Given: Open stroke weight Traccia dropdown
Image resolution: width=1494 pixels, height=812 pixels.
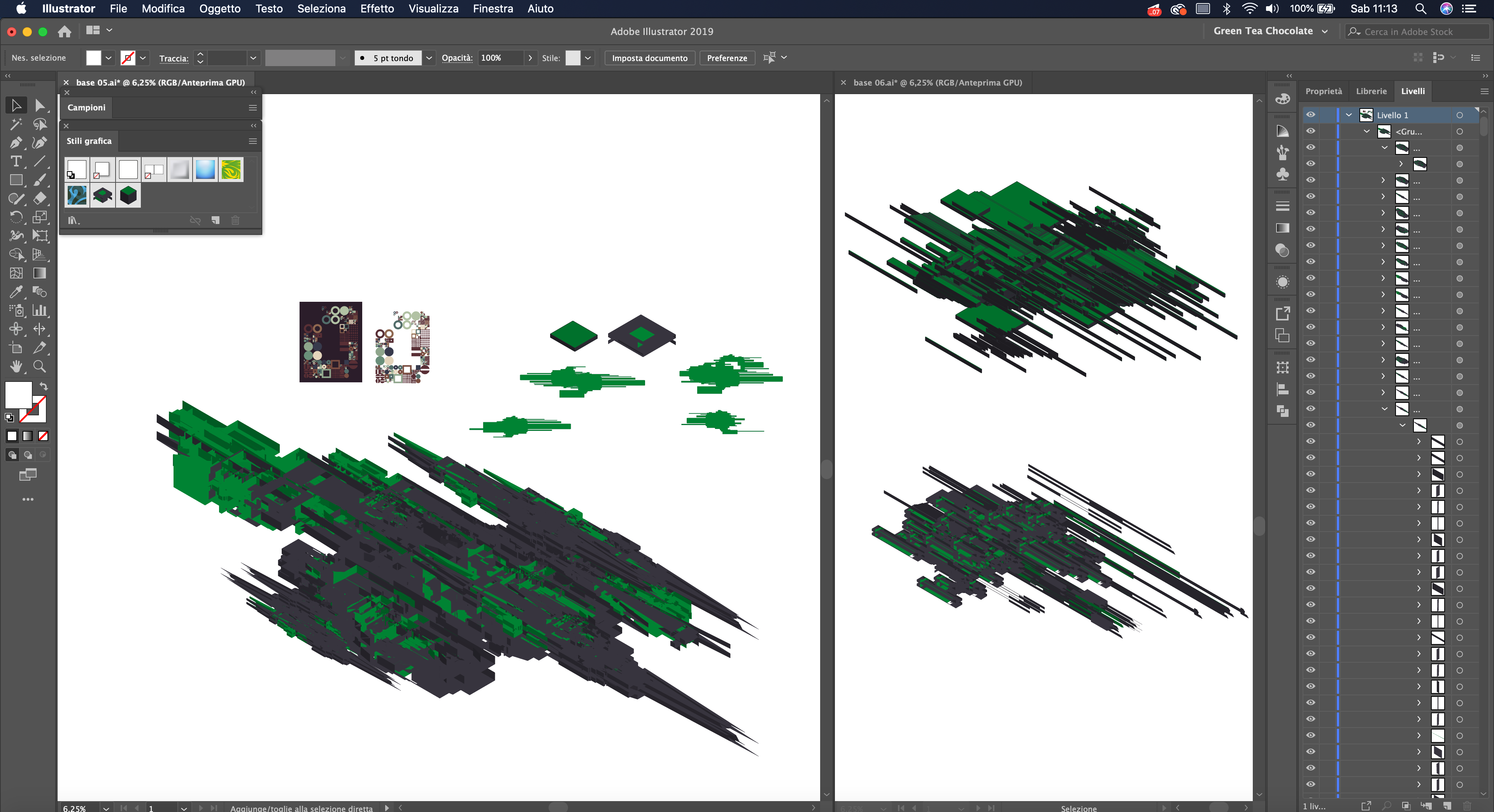Looking at the screenshot, I should pos(253,58).
